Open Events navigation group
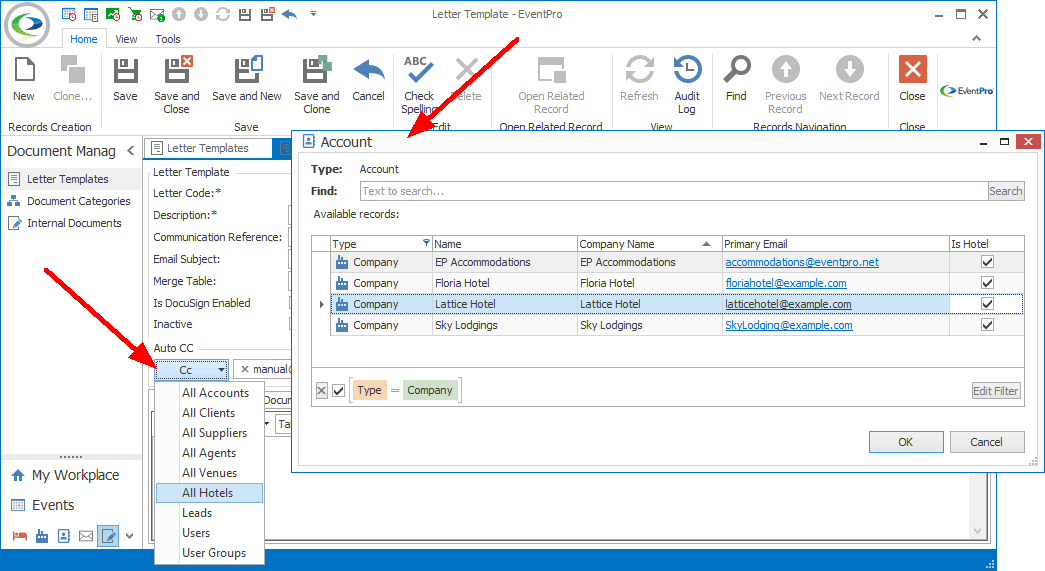Screen dimensions: 1045x571 point(53,505)
